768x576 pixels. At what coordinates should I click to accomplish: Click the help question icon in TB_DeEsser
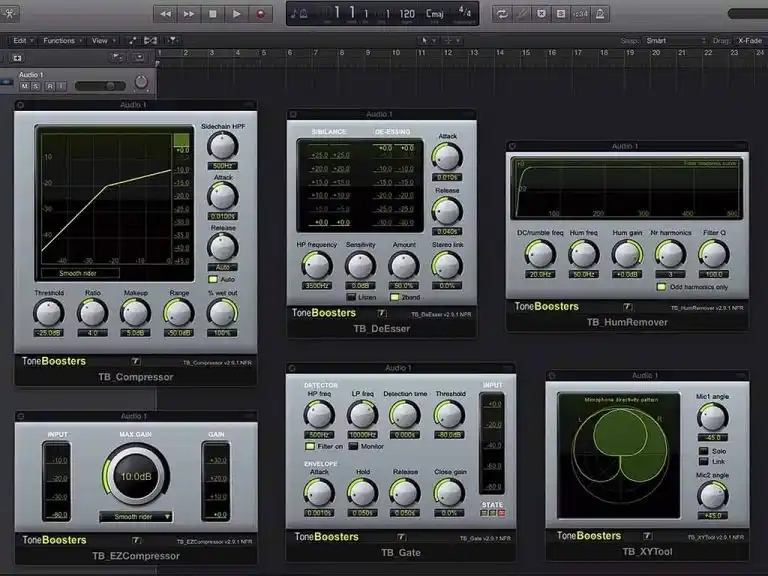(x=382, y=313)
